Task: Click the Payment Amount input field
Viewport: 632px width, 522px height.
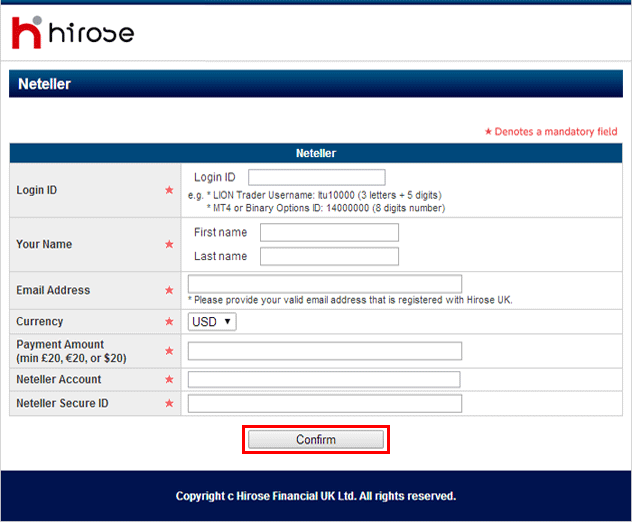Action: [x=325, y=351]
